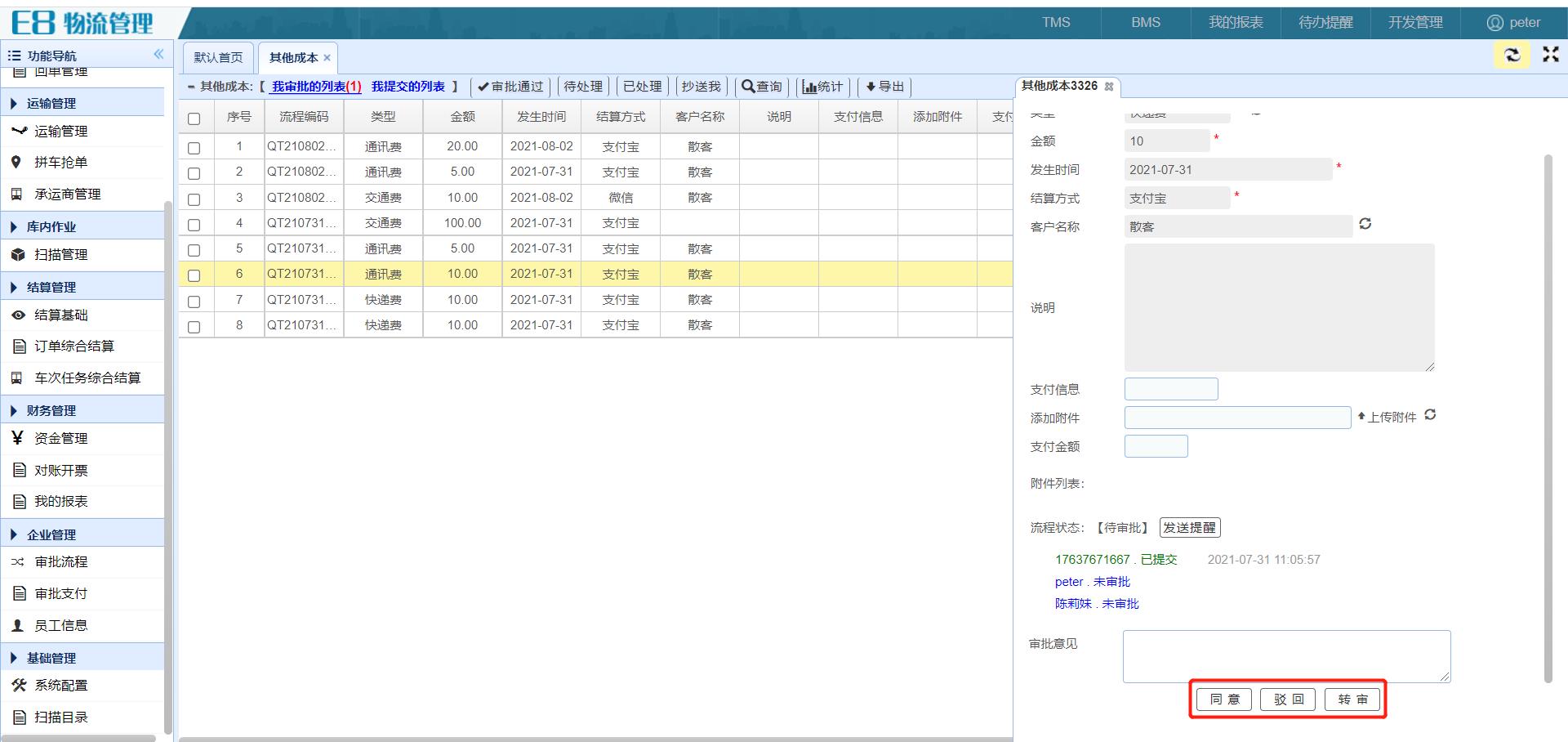Refresh the 客户名称 field with its reload icon
Image resolution: width=1568 pixels, height=742 pixels.
tap(1365, 224)
